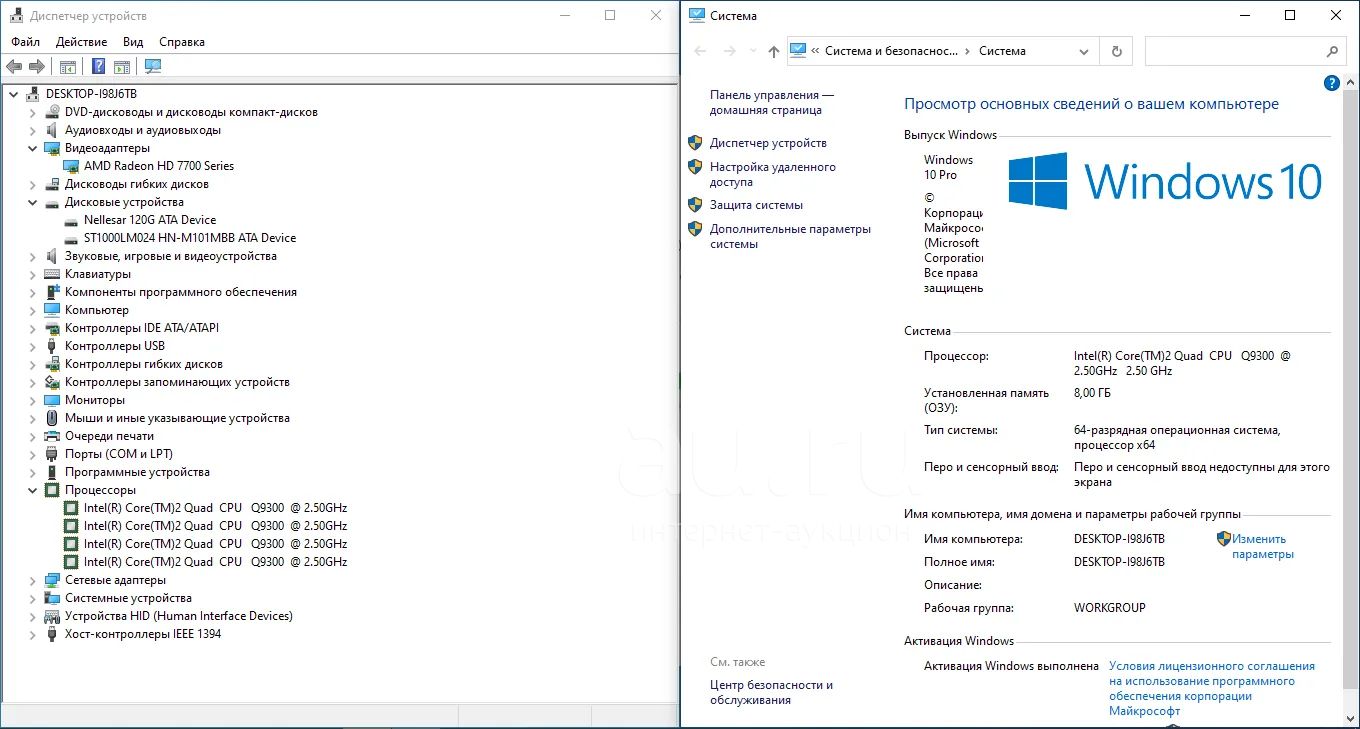Screen dimensions: 1360x729
Task: Click the Back arrow in System window
Action: [700, 51]
